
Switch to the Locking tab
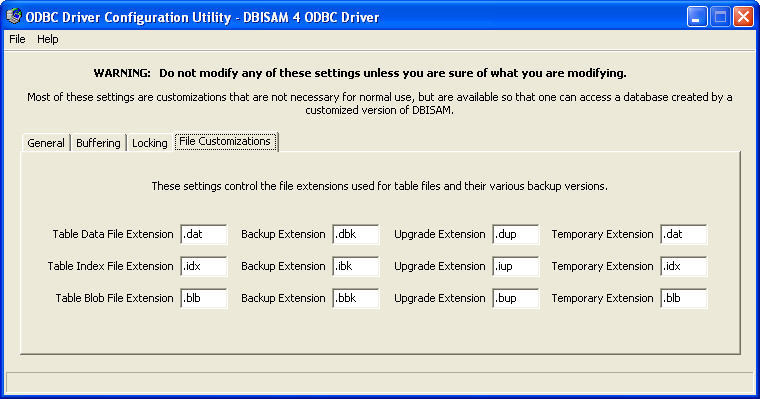[x=150, y=143]
